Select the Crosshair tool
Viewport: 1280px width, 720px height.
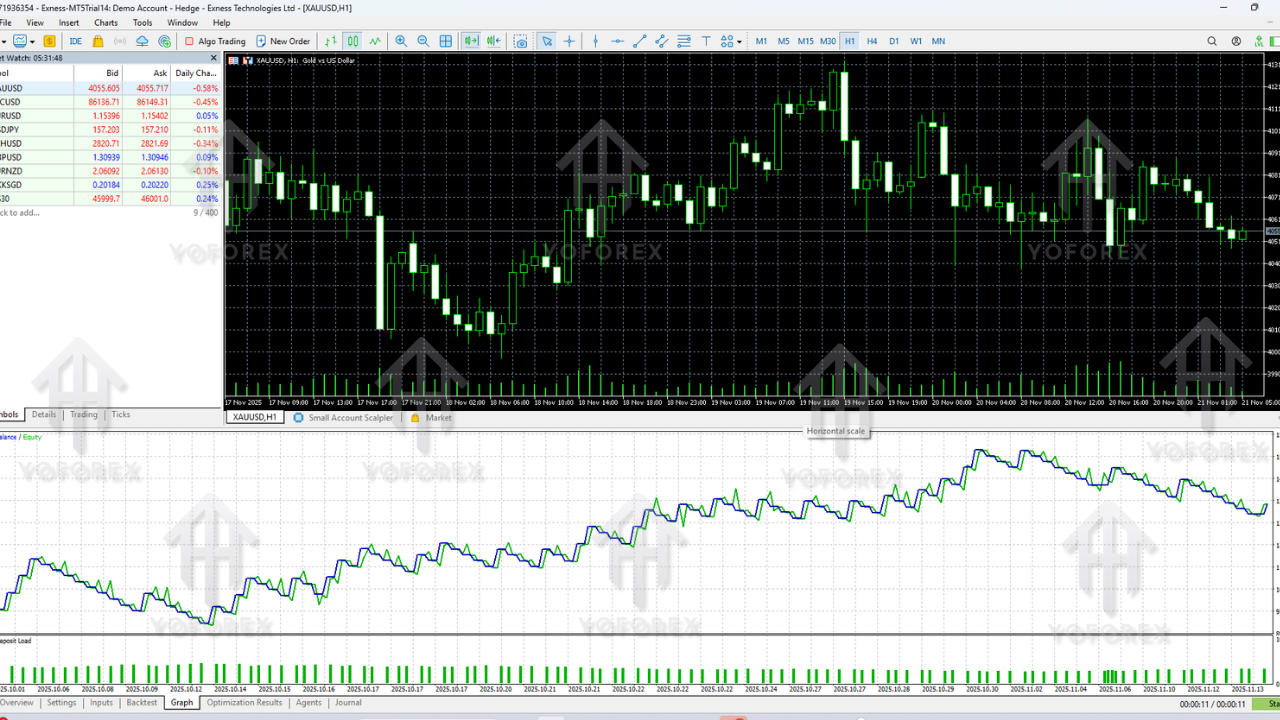(x=570, y=41)
